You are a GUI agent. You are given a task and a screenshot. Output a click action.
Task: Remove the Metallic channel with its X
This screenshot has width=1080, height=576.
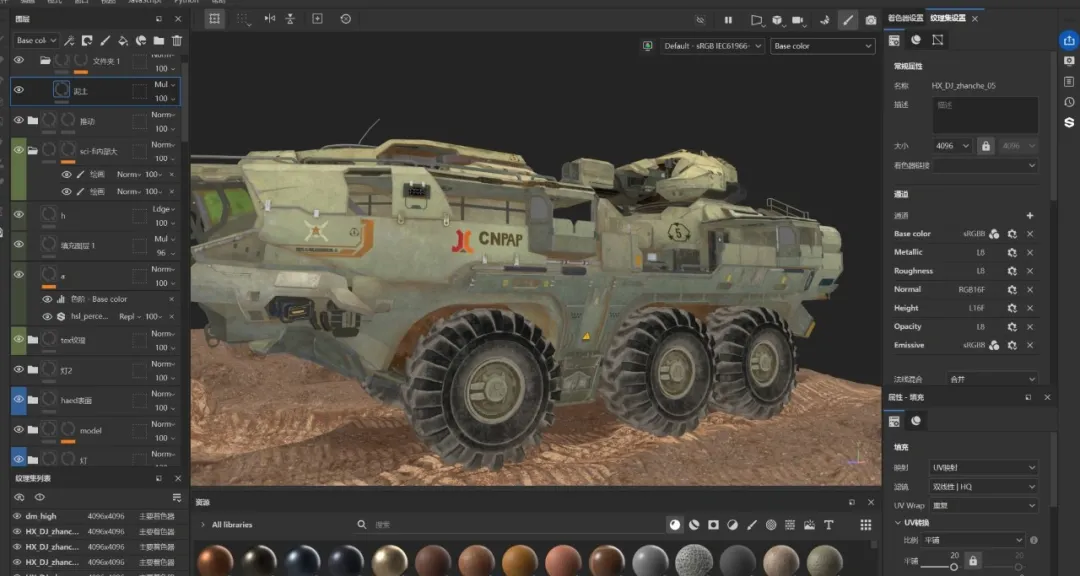click(1030, 253)
